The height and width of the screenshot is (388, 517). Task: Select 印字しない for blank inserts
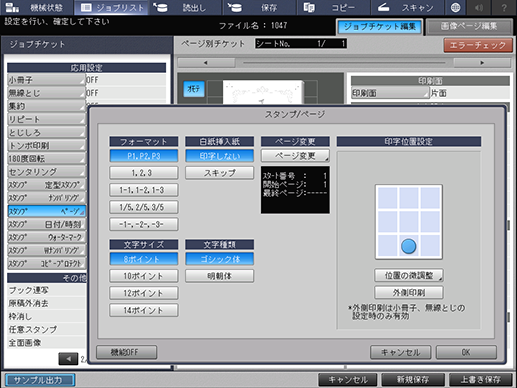point(220,156)
